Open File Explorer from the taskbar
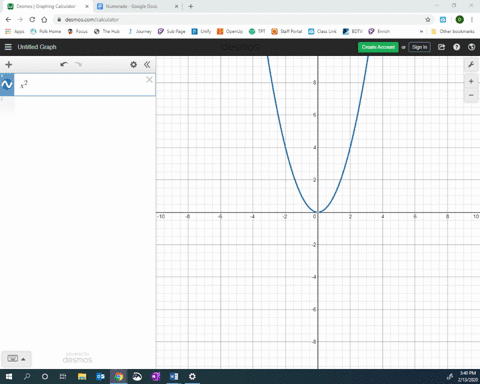This screenshot has height=384, width=480. [x=82, y=377]
